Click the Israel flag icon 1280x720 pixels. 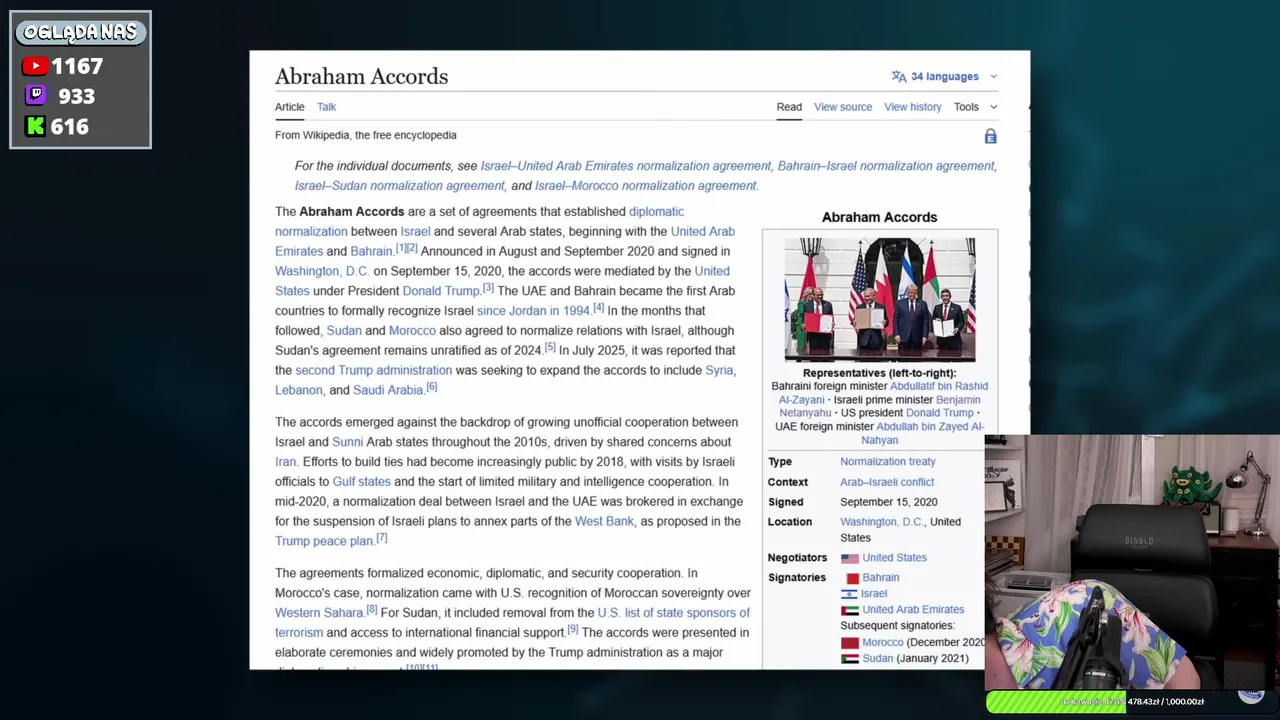pos(850,594)
